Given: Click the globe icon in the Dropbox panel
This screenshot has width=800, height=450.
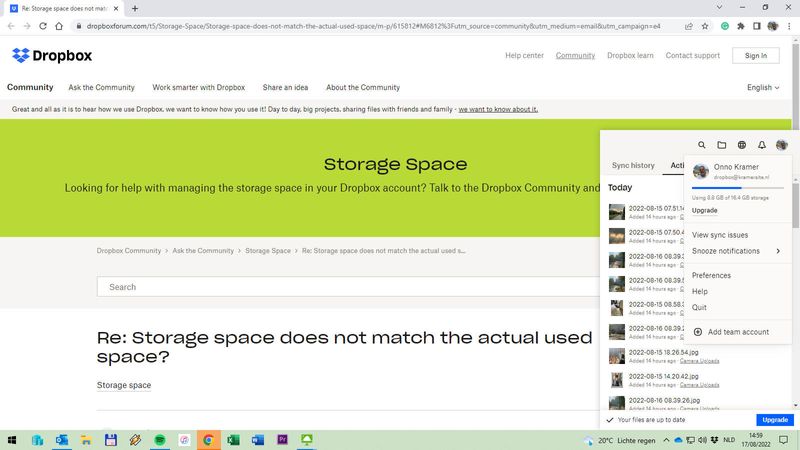Looking at the screenshot, I should (x=742, y=145).
